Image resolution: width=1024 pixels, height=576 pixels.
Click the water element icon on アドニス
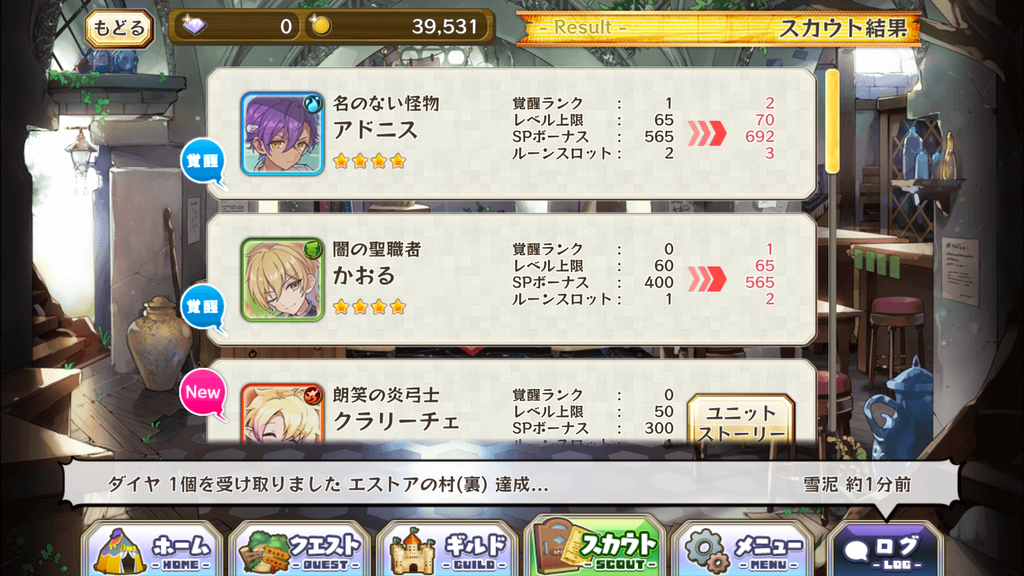(x=313, y=103)
